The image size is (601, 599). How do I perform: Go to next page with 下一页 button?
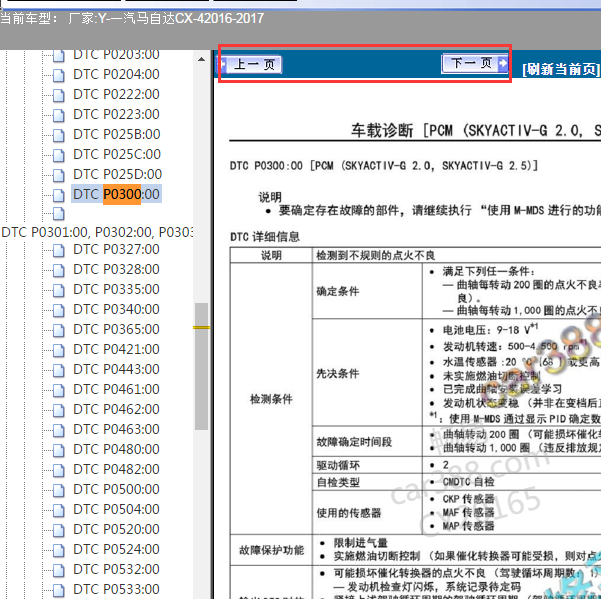pyautogui.click(x=475, y=63)
